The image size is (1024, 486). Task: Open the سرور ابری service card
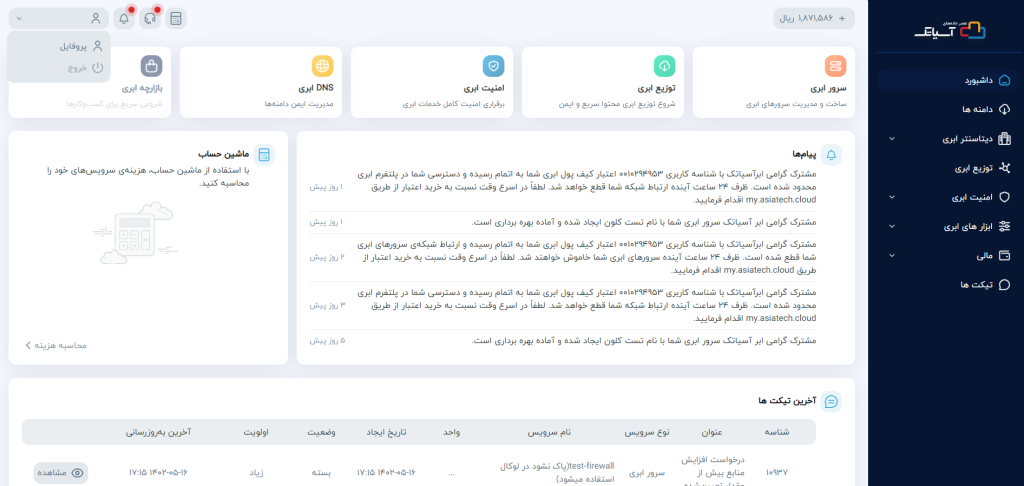[x=773, y=82]
